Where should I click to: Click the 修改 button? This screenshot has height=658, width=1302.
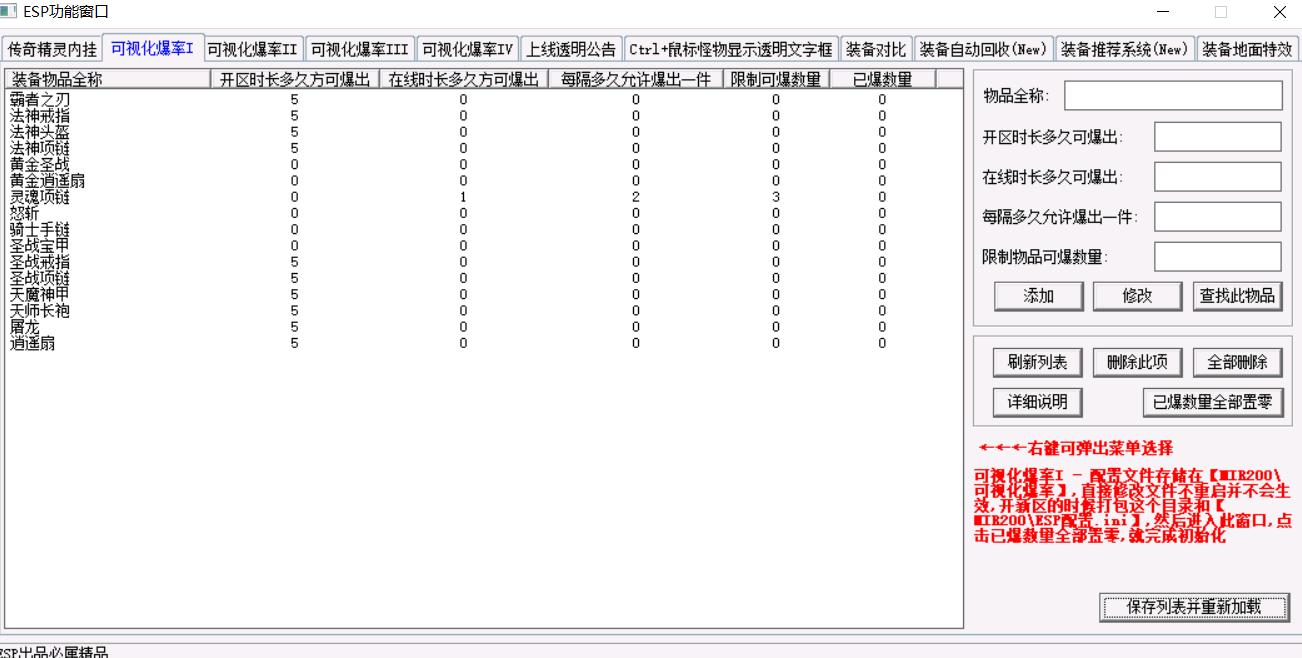1138,296
